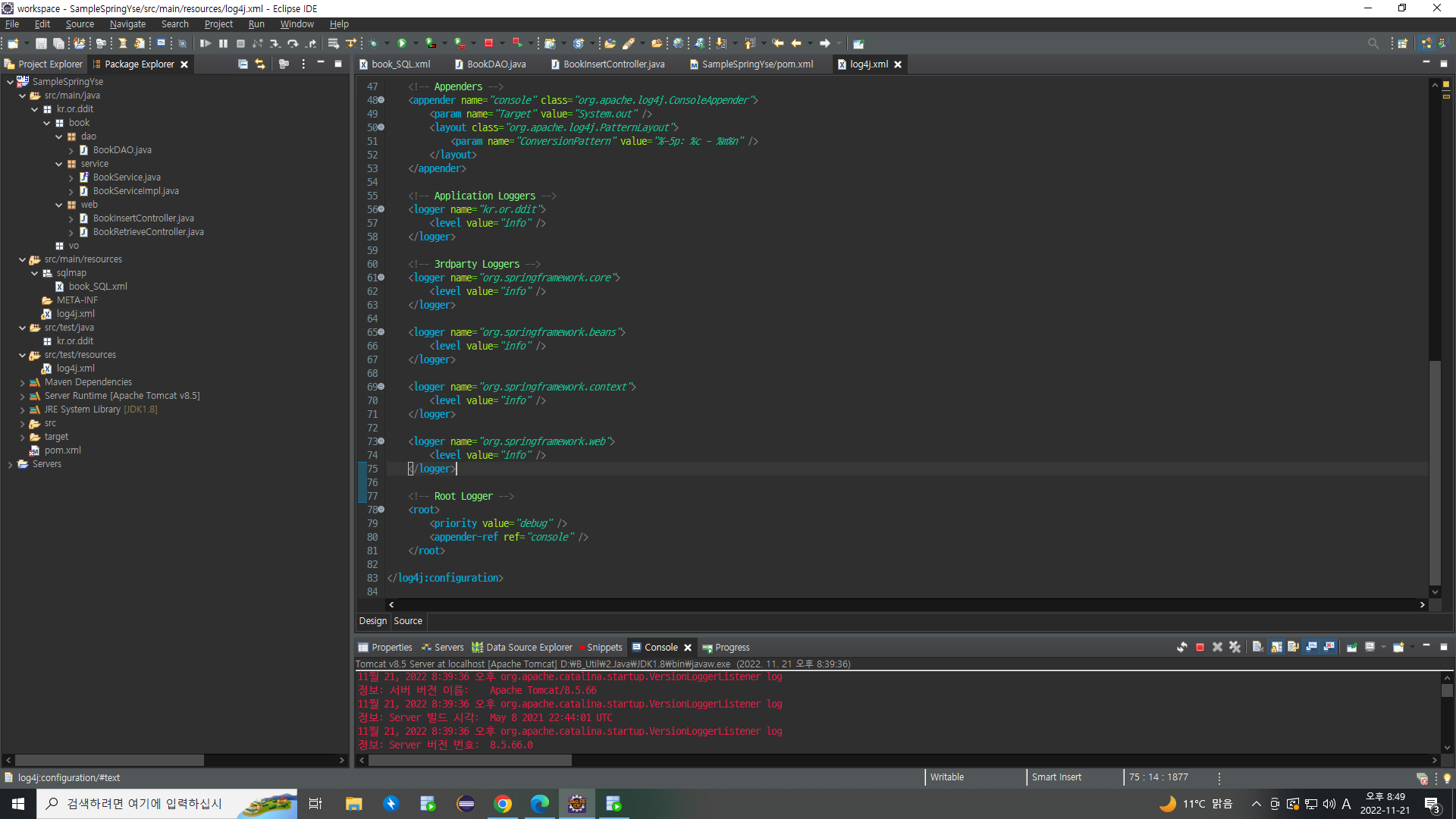Click the Windows taskbar search box
This screenshot has height=819, width=1456.
[167, 804]
